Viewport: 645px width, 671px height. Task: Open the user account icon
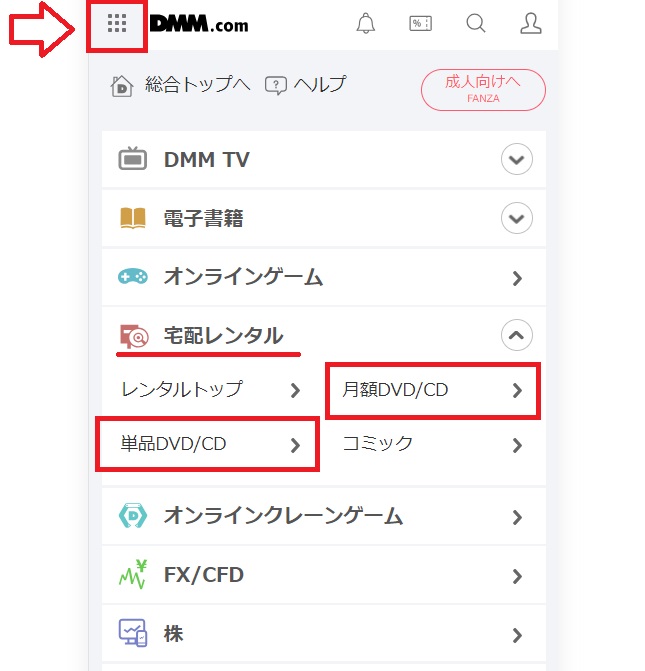[531, 23]
